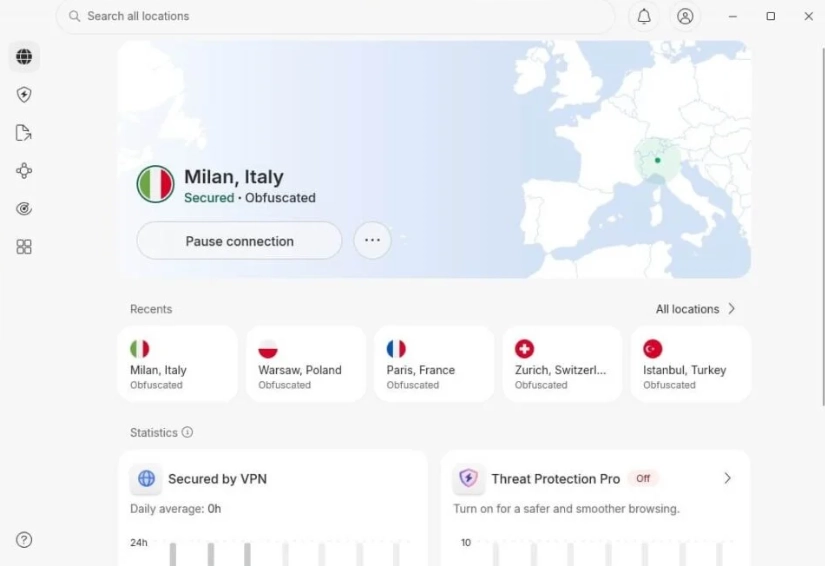Expand Threat Protection Pro chevron

(727, 478)
